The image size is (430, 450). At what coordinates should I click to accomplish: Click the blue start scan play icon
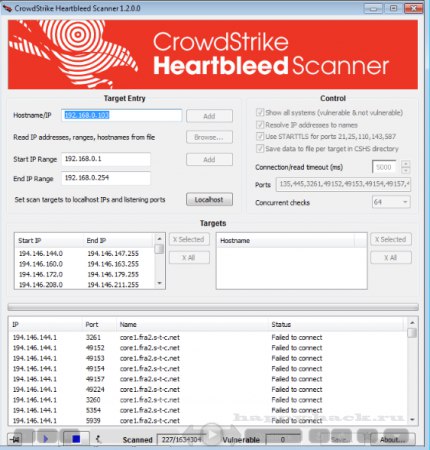pyautogui.click(x=46, y=439)
